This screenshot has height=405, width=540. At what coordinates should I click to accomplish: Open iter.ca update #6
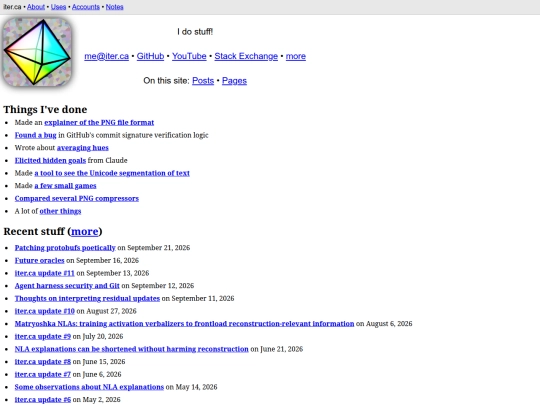pyautogui.click(x=43, y=400)
